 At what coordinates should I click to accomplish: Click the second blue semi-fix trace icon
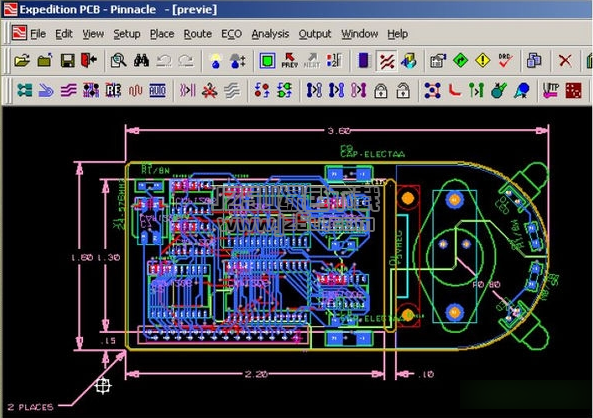(336, 90)
